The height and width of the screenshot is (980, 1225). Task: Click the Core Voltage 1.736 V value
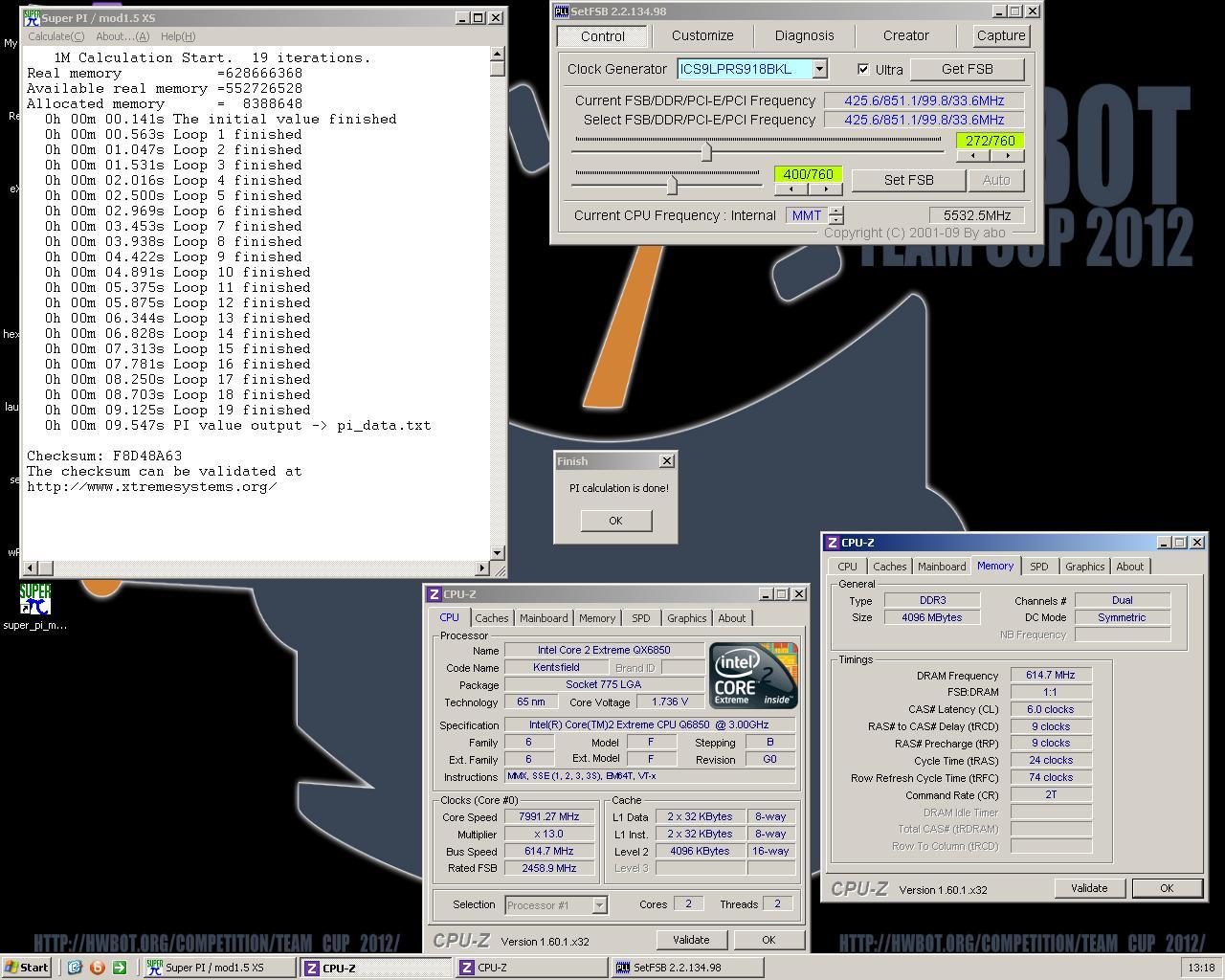click(x=670, y=702)
